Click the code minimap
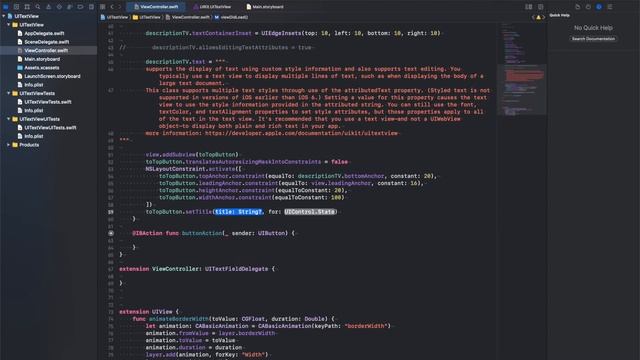 point(522,69)
